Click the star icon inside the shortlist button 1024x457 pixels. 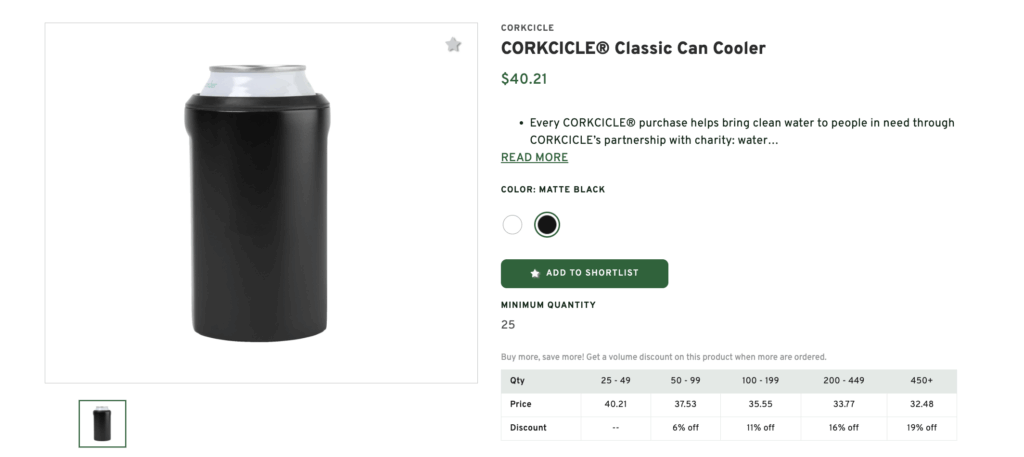click(535, 273)
